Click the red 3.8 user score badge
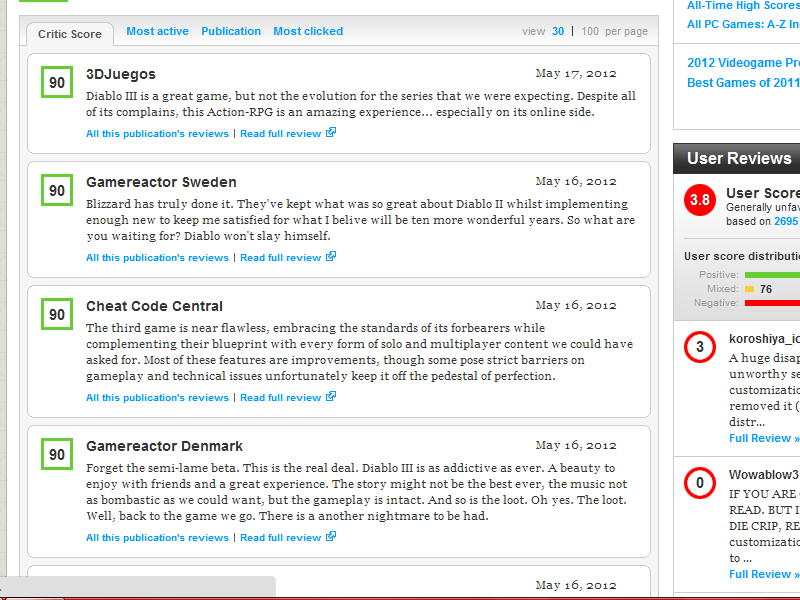This screenshot has width=800, height=600. click(699, 199)
